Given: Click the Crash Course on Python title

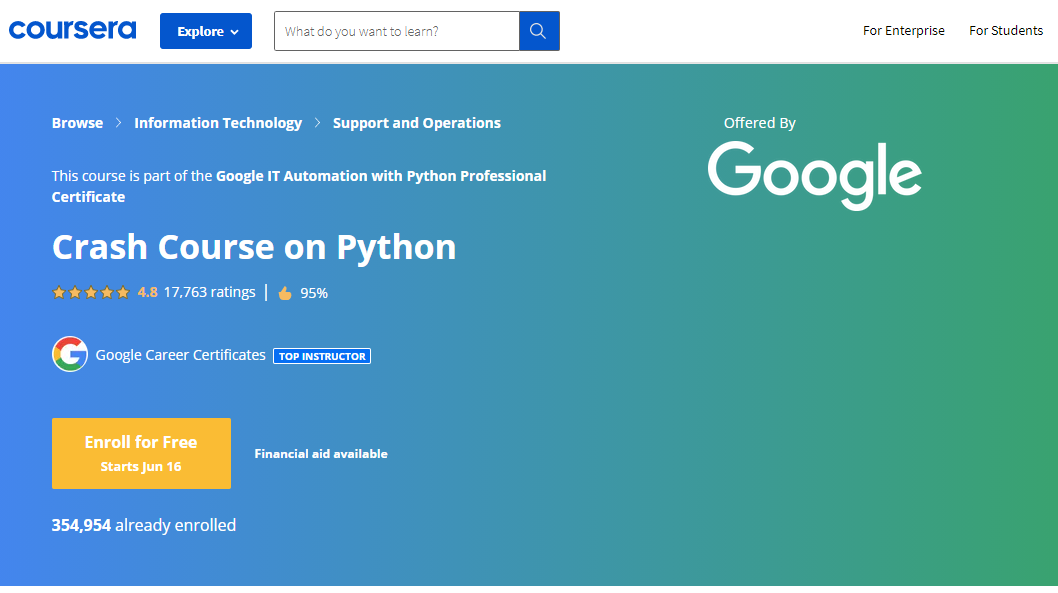Looking at the screenshot, I should 254,247.
